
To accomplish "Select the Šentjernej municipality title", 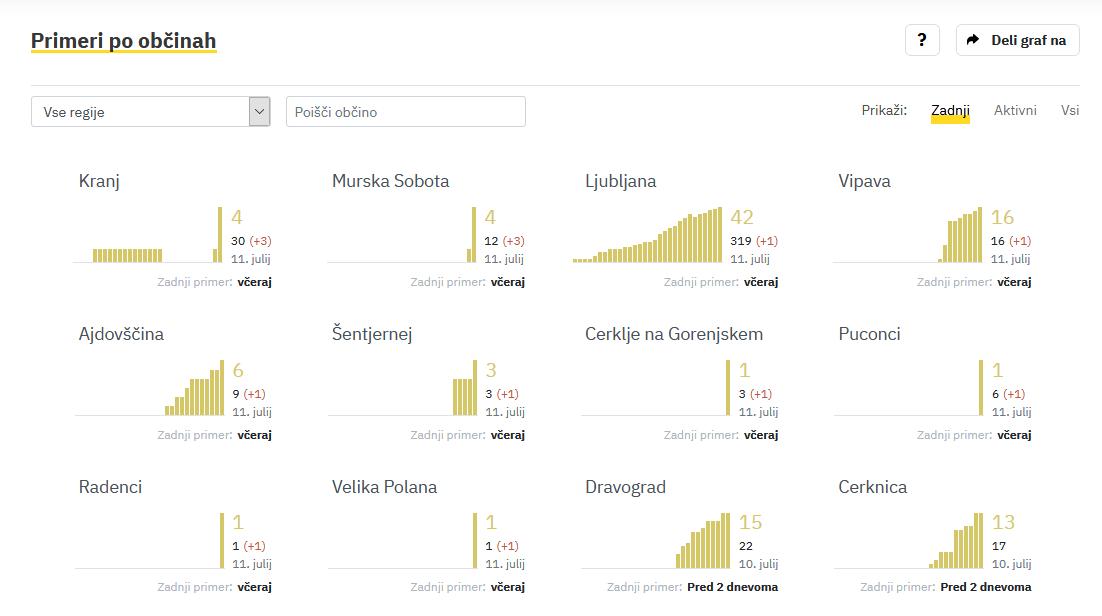I will [372, 334].
